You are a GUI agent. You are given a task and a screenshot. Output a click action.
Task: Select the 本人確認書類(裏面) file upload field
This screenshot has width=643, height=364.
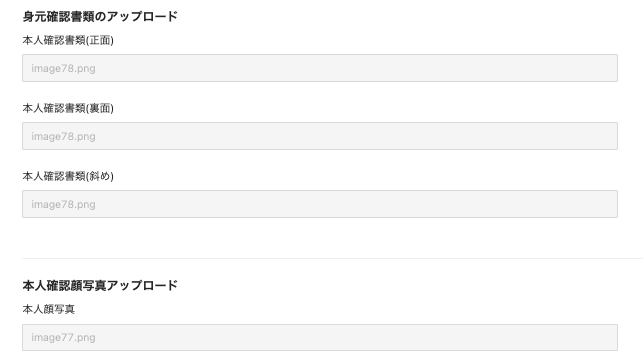tap(320, 136)
